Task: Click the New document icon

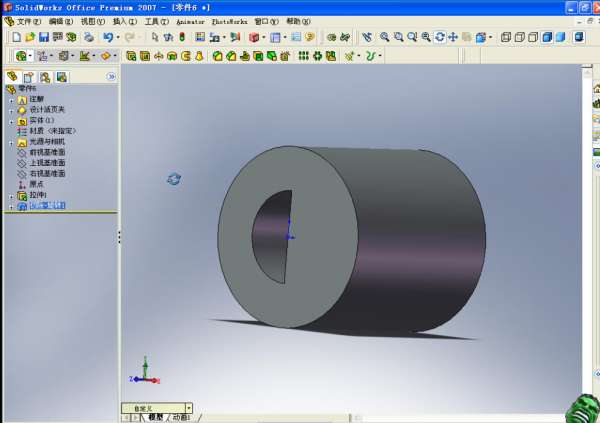Action: 16,37
